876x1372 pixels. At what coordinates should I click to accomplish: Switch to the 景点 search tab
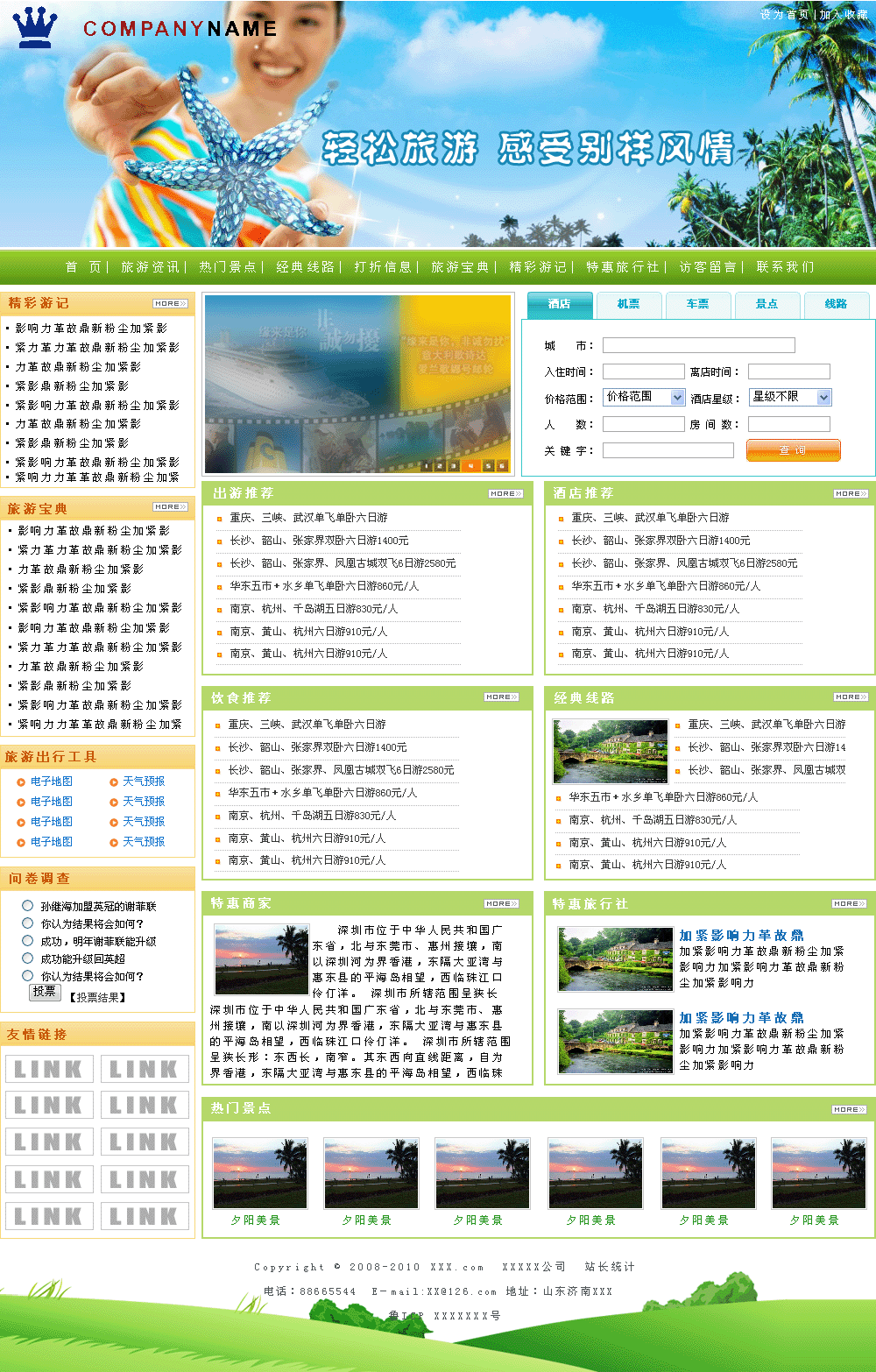coord(766,304)
